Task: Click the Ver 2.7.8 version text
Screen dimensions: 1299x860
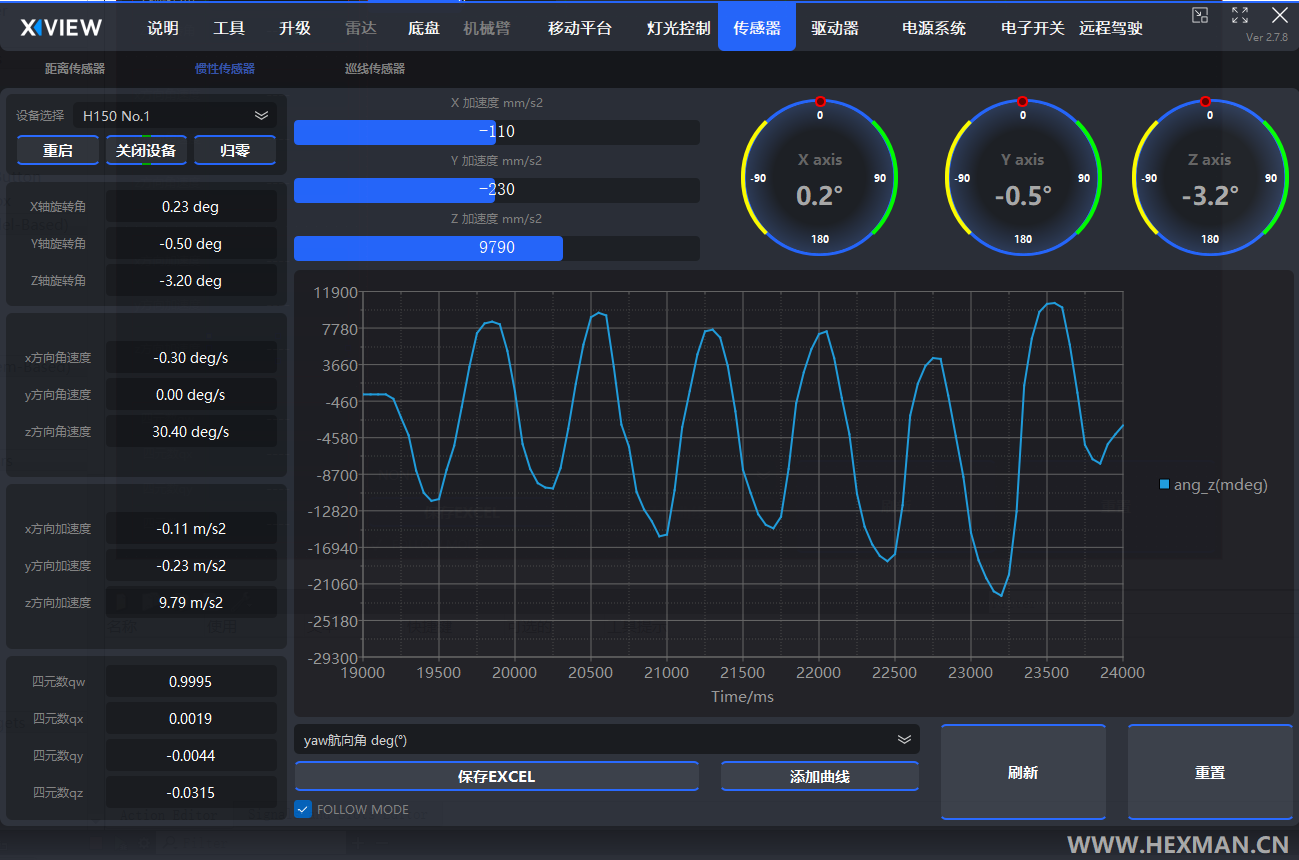Action: 1267,37
